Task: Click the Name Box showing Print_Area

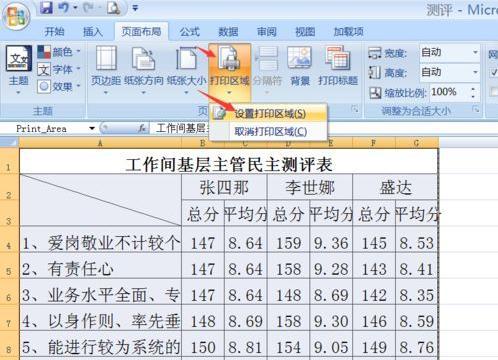Action: (x=50, y=129)
